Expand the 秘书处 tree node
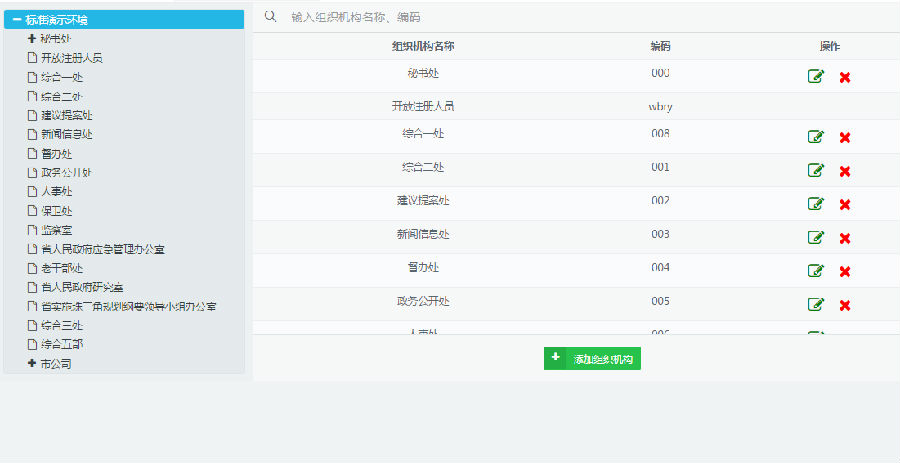Screen dimensions: 900x463 click(32, 38)
